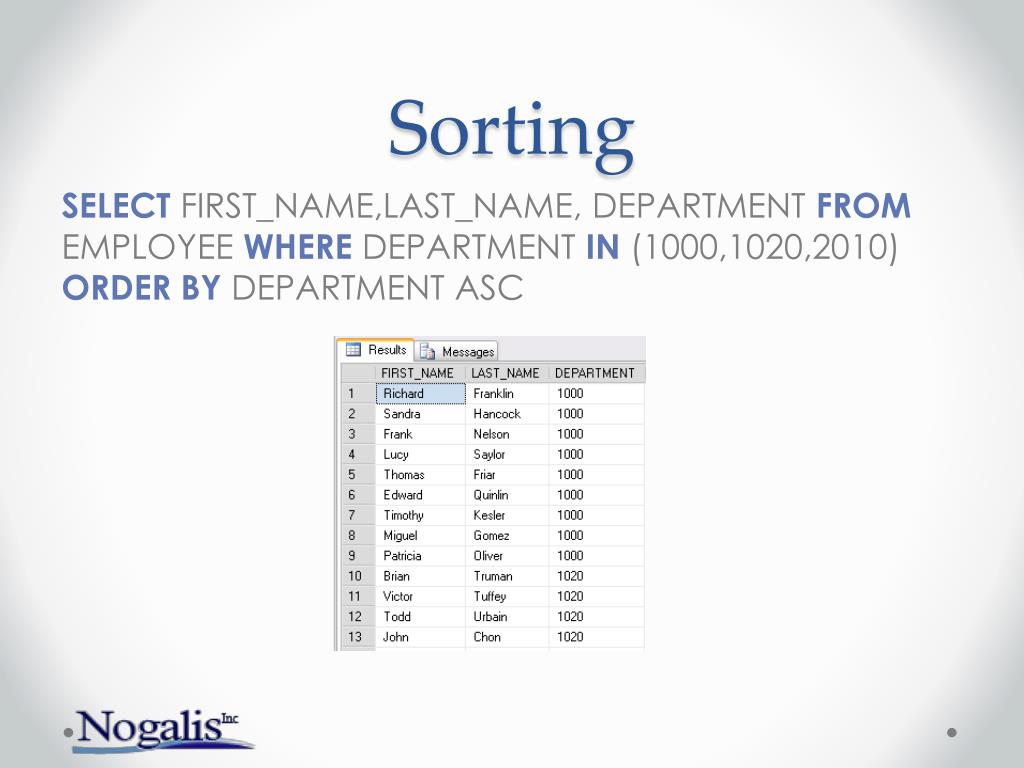1024x768 pixels.
Task: Click the Results grid icon
Action: (x=353, y=349)
